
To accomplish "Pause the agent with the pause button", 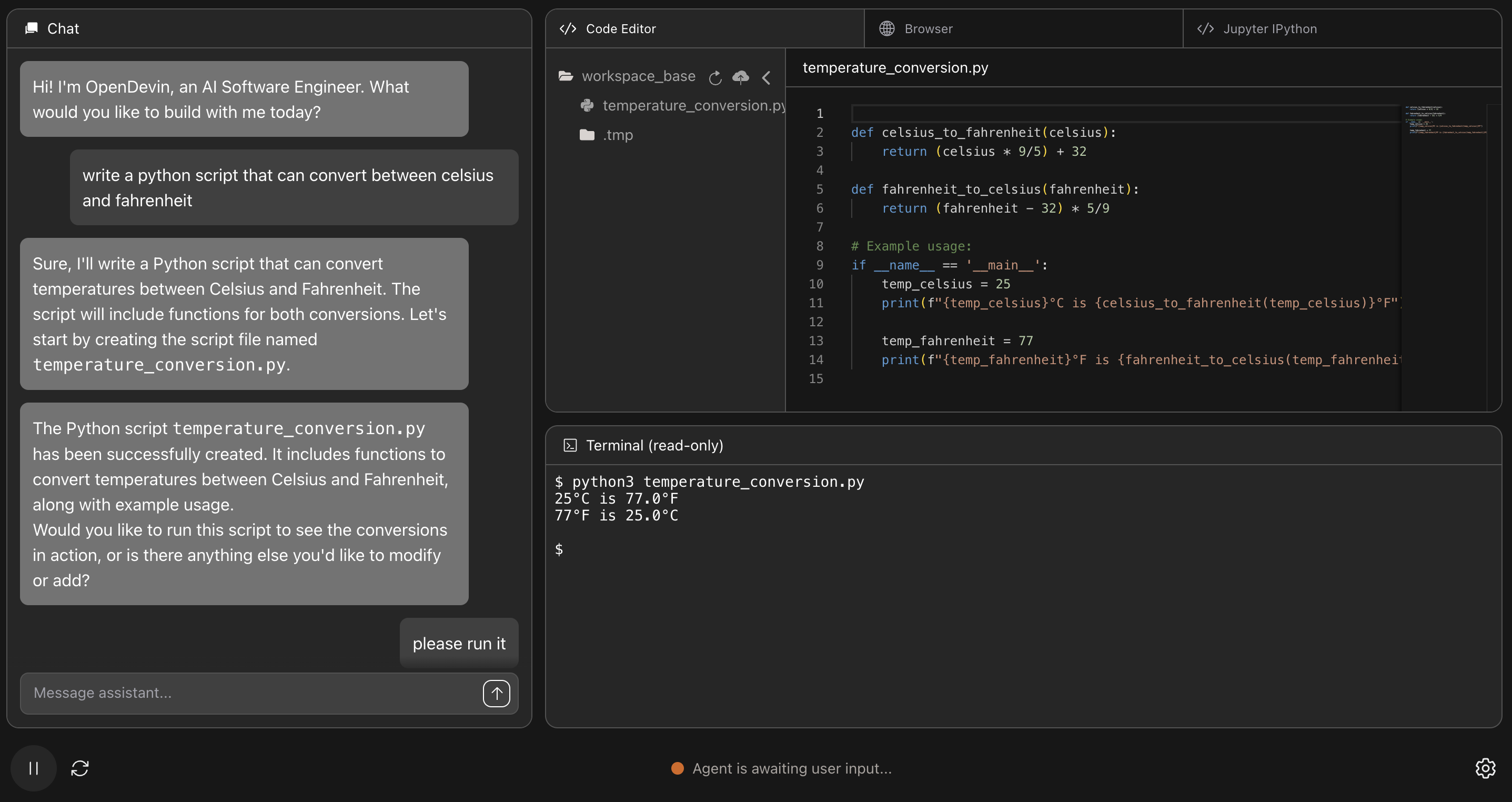I will 34,768.
